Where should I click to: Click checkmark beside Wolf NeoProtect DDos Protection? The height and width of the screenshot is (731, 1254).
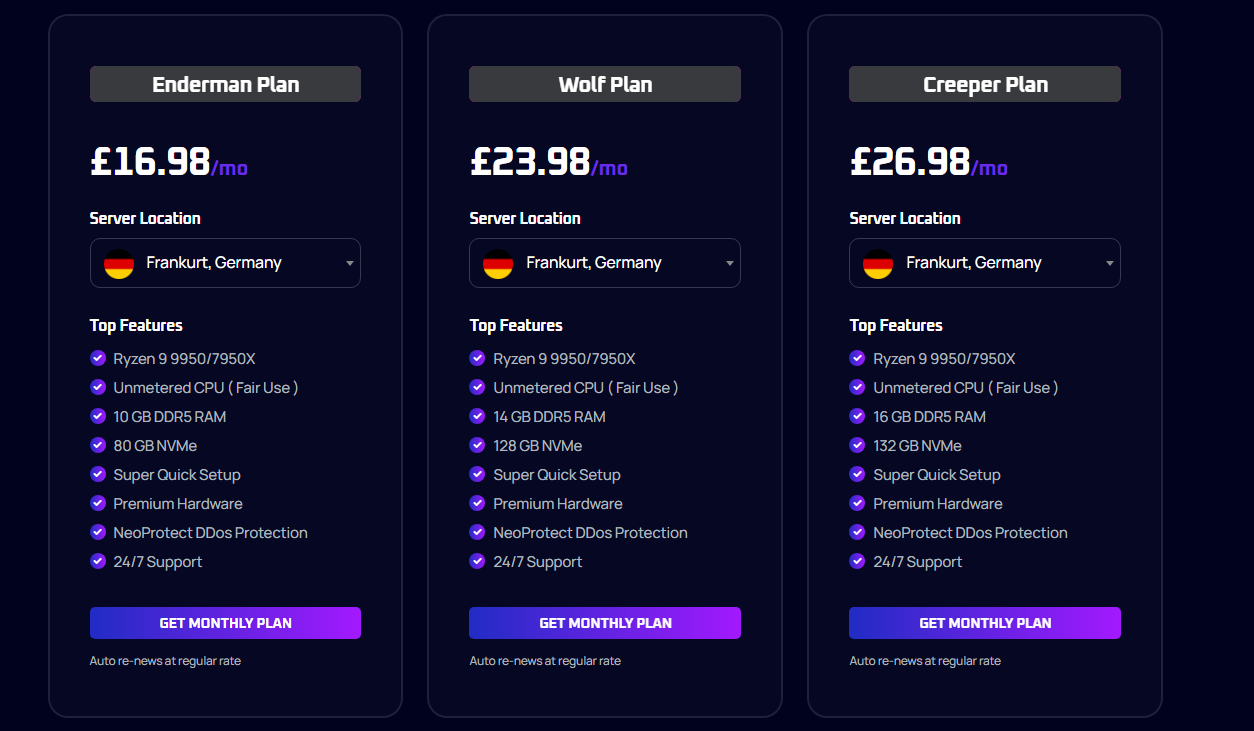[478, 532]
